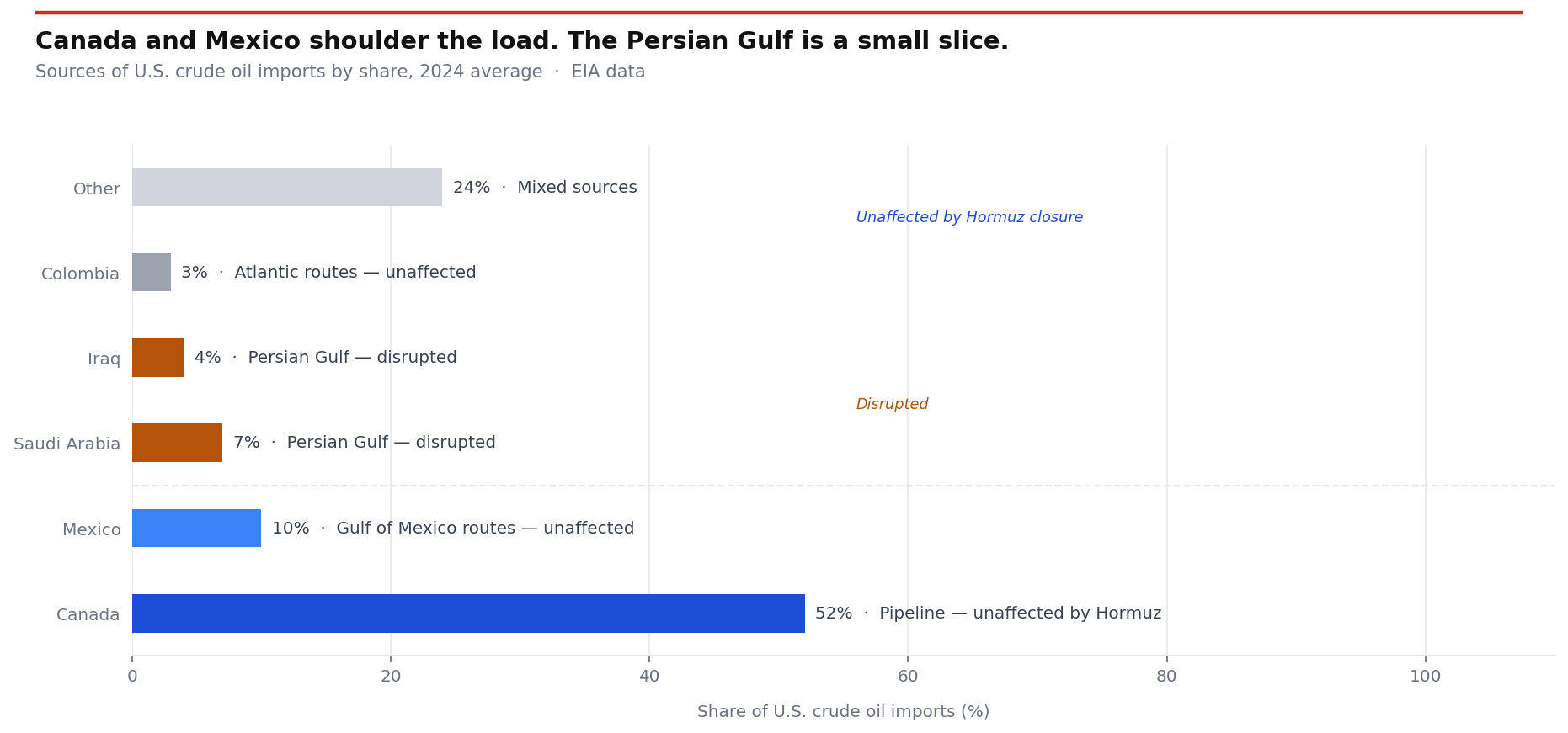The image size is (1568, 733).
Task: Click the "Unaffected by Hormuz closure" annotation
Action: pos(969,218)
